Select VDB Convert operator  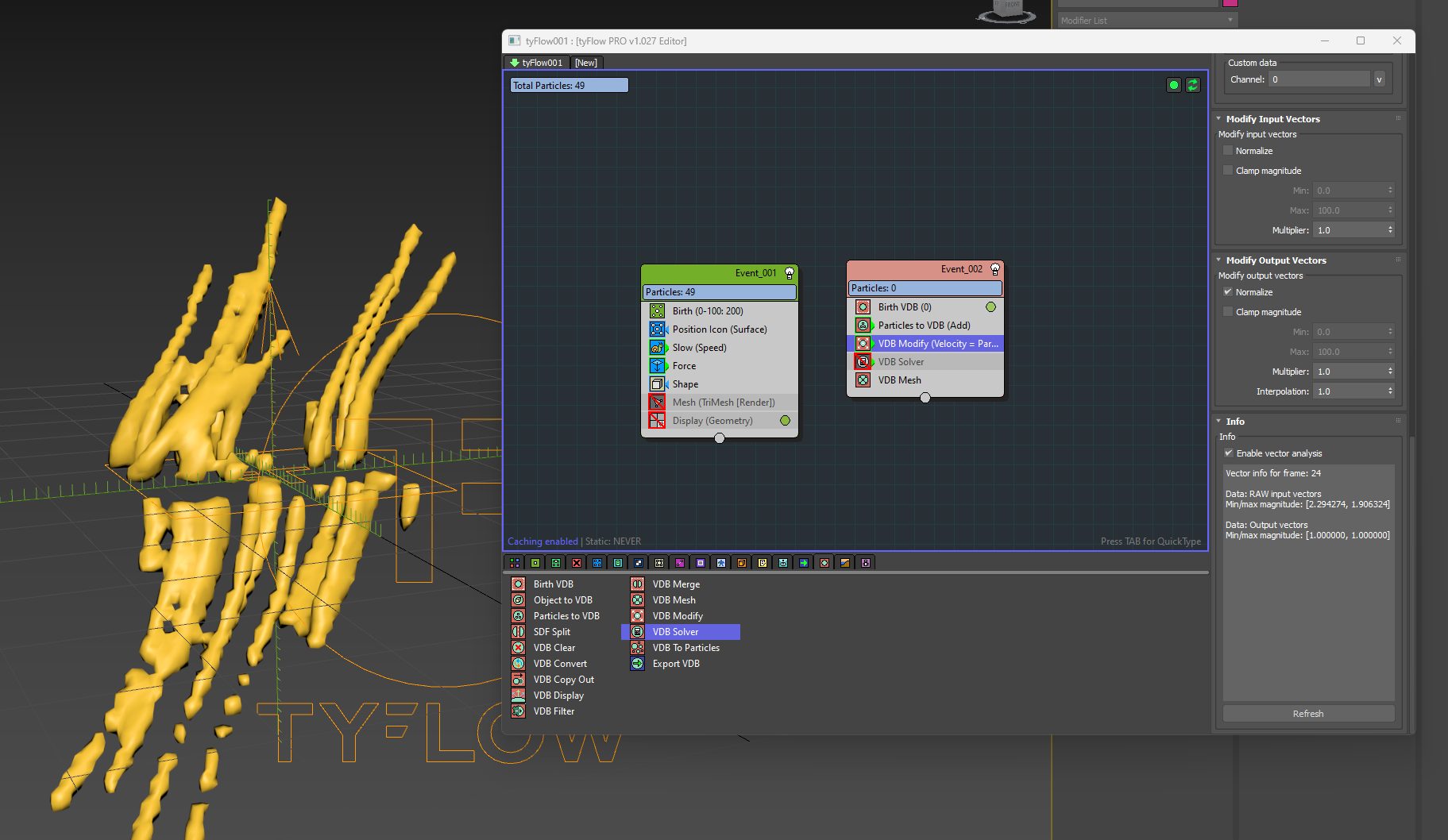[560, 664]
